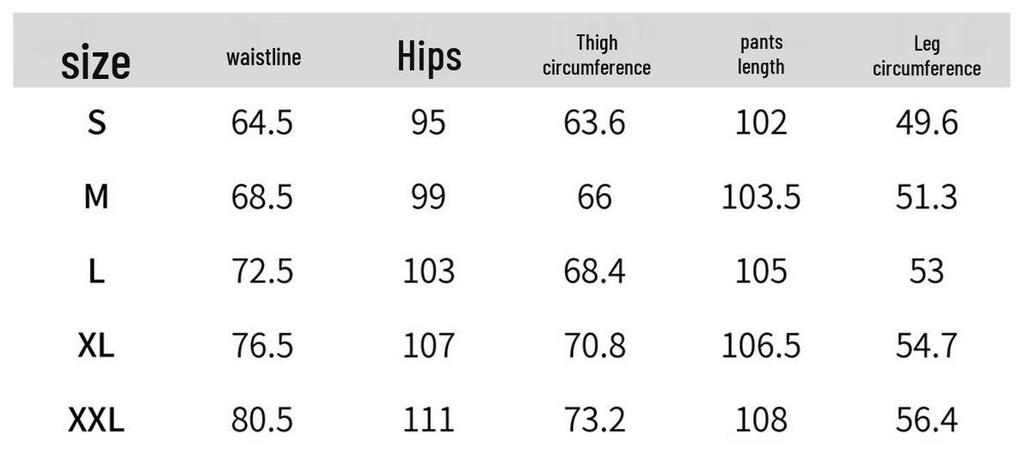Click the hips value 111
Screen dimensions: 1024x472
click(428, 420)
